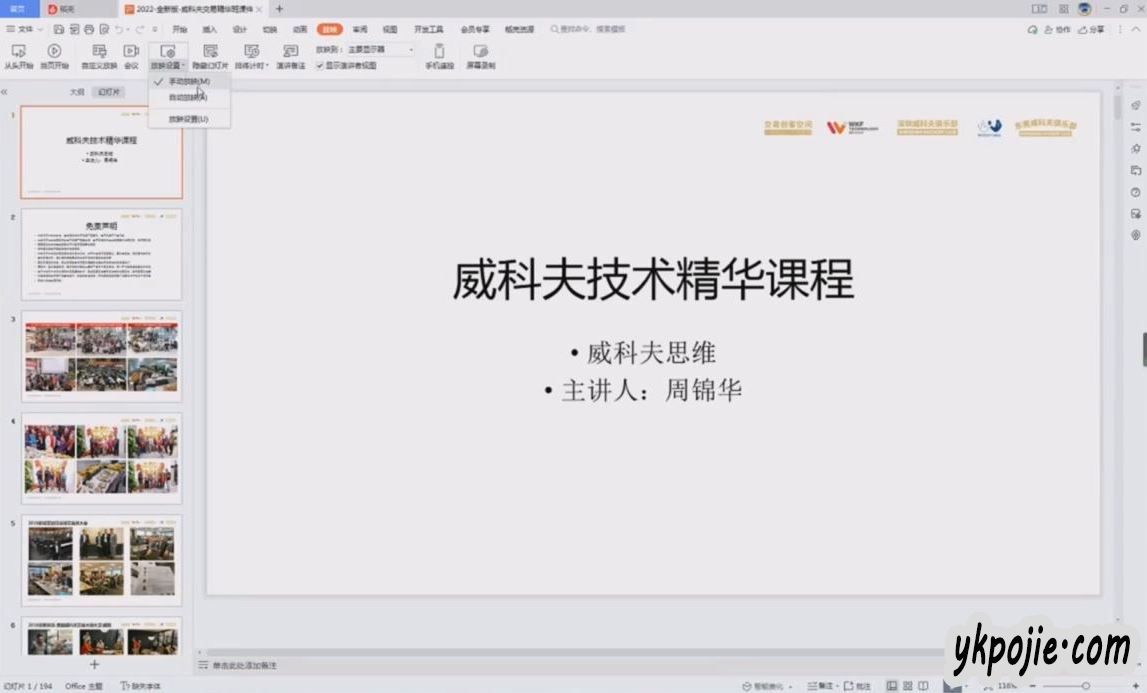Image resolution: width=1147 pixels, height=693 pixels.
Task: Start slideshow from current slide (当页开始)
Action: (54, 56)
